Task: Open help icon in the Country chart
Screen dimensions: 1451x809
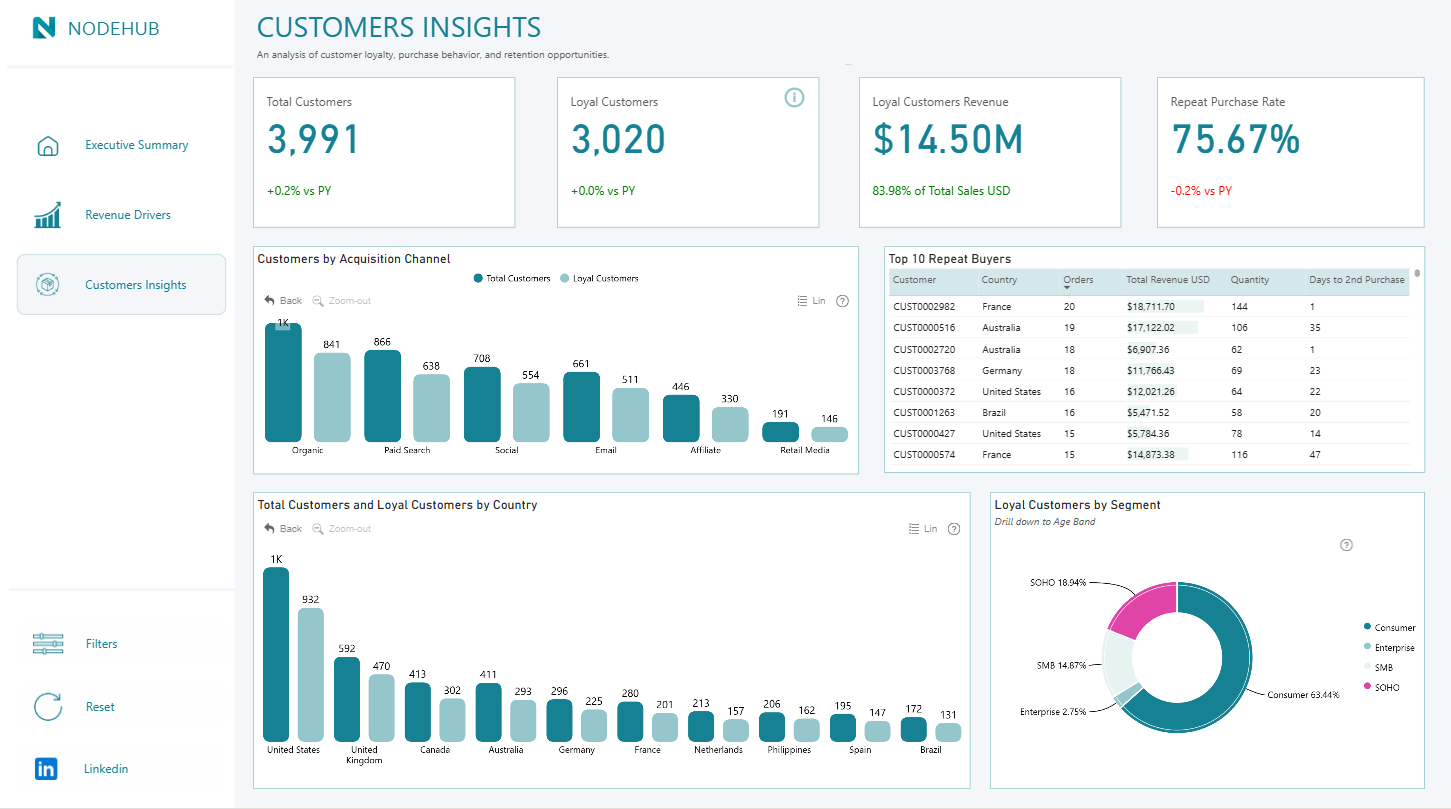Action: [x=954, y=529]
